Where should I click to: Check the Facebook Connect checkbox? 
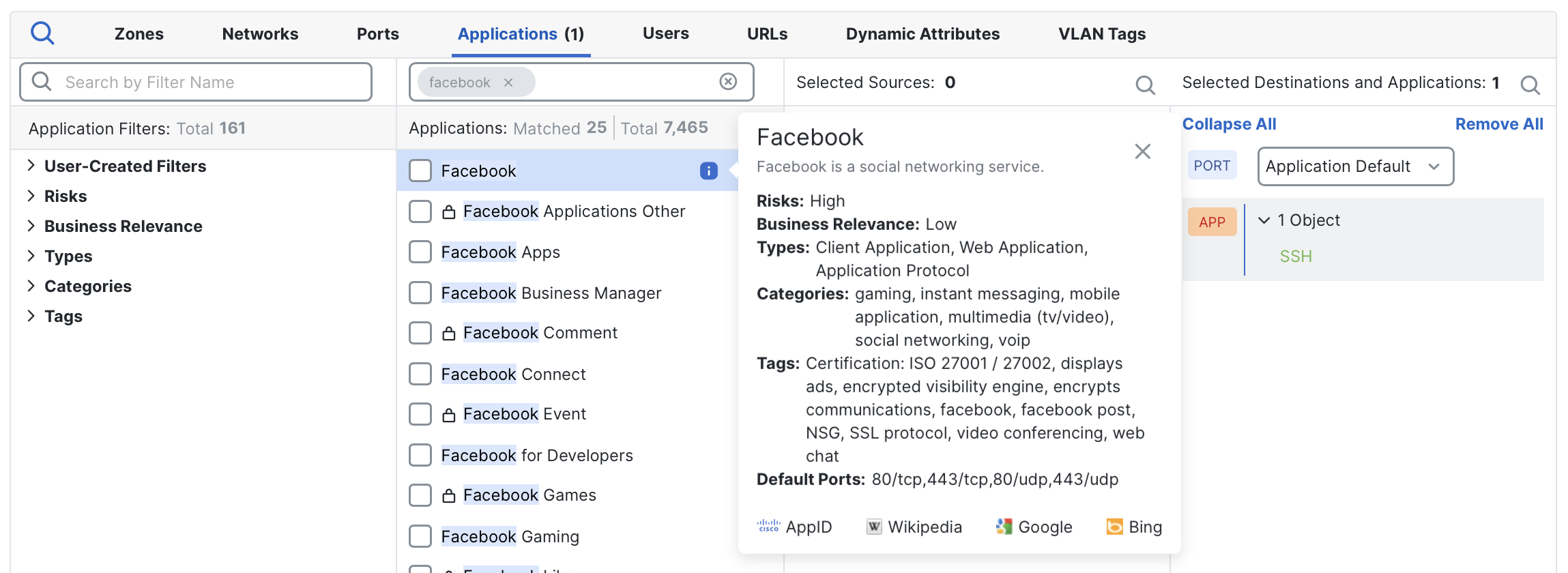coord(420,374)
